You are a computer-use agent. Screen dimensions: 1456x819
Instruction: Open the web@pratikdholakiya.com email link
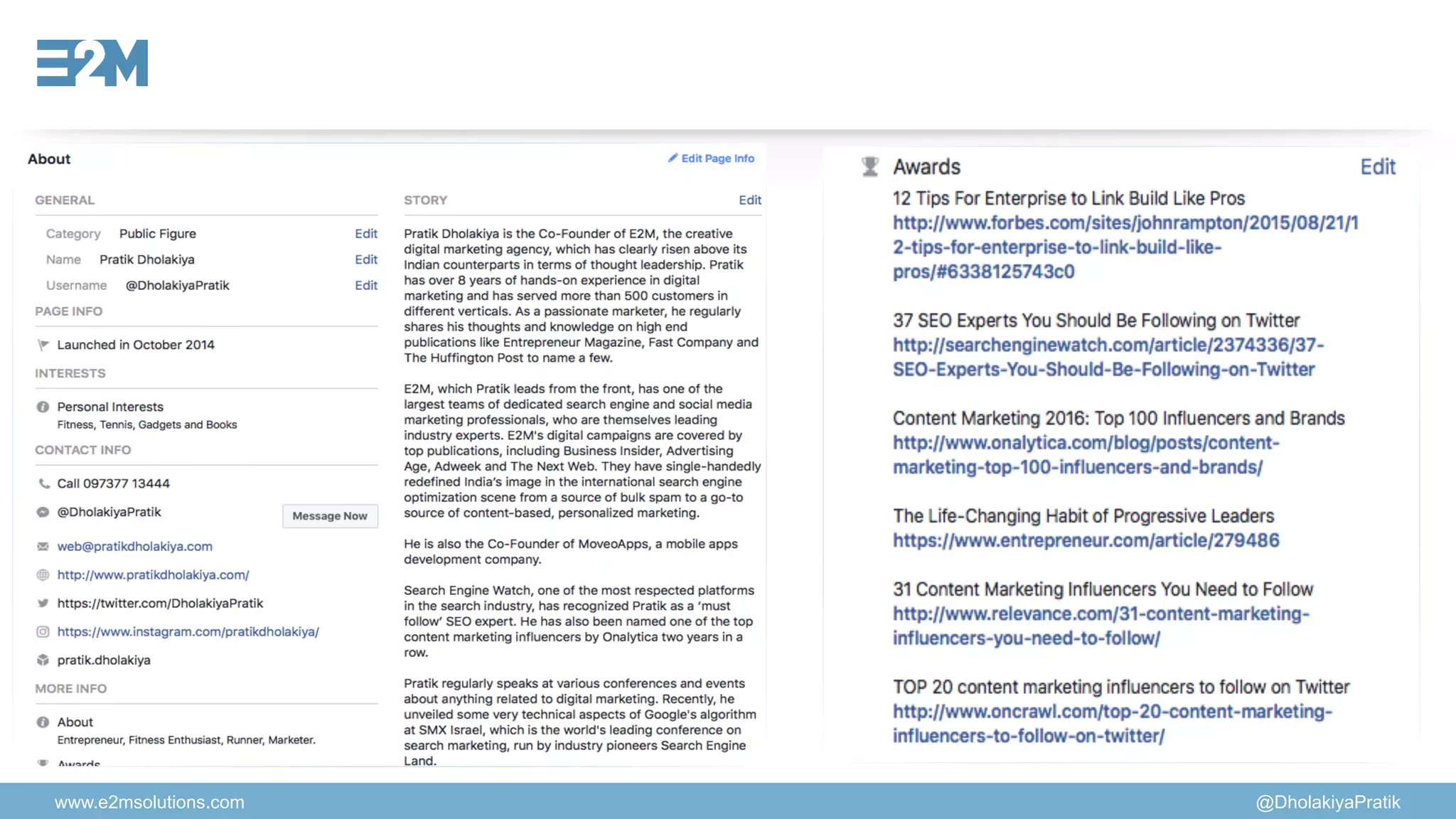[x=135, y=546]
